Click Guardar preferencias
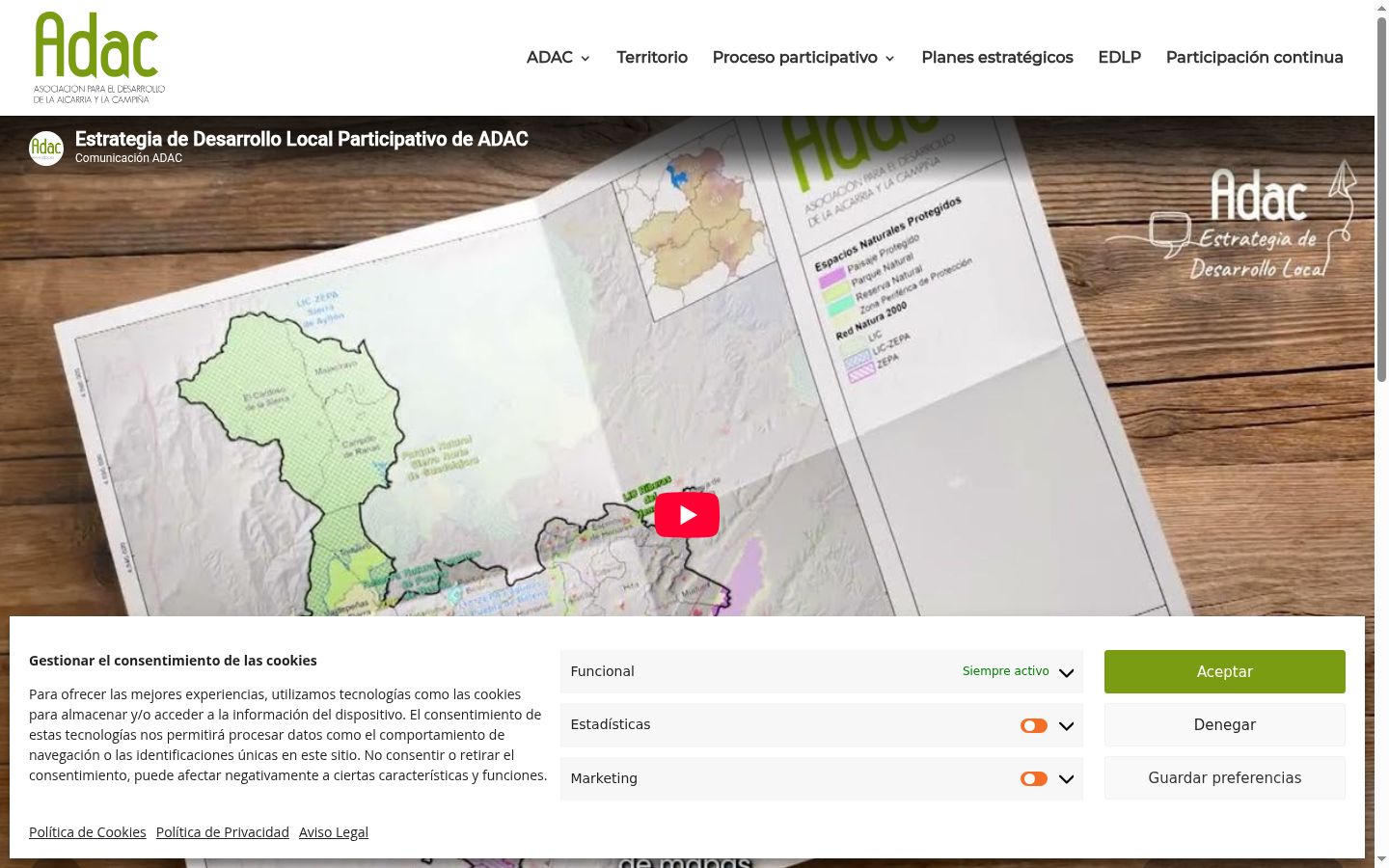The height and width of the screenshot is (868, 1389). pos(1225,777)
